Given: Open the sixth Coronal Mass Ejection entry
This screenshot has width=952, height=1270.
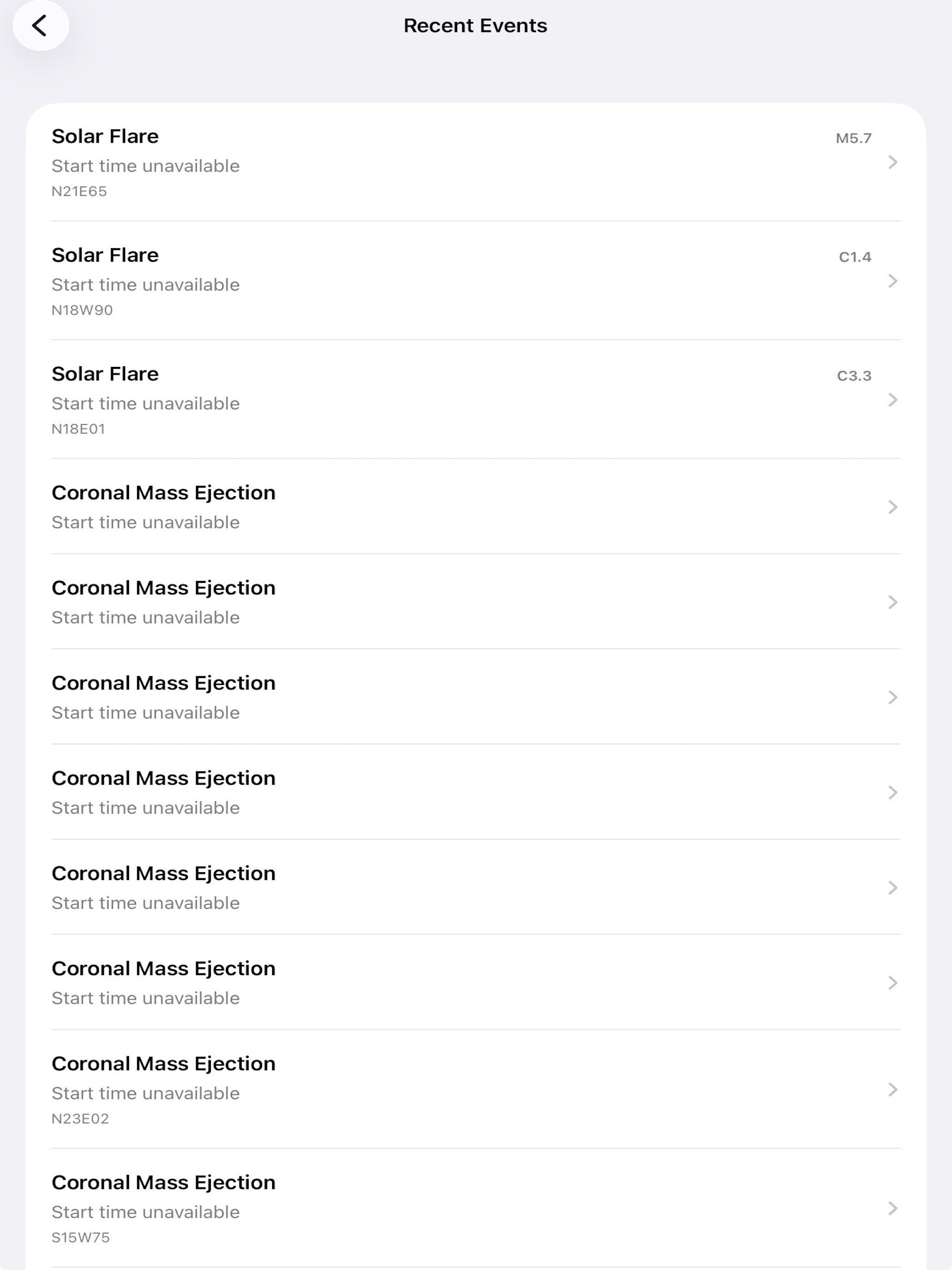Looking at the screenshot, I should point(476,983).
